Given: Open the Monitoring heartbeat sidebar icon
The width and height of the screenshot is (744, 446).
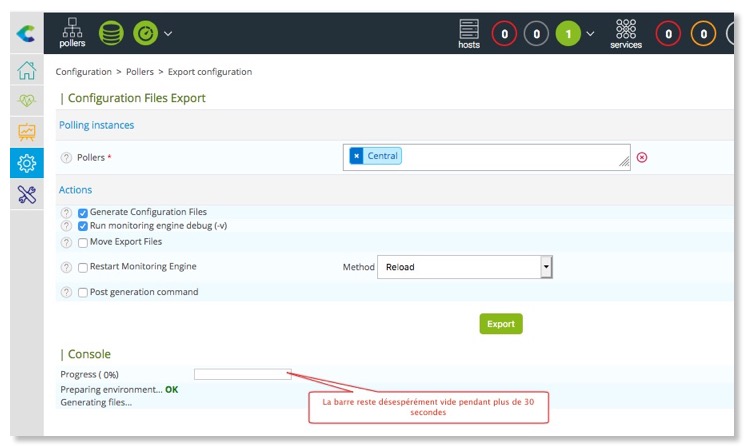Looking at the screenshot, I should pyautogui.click(x=26, y=101).
